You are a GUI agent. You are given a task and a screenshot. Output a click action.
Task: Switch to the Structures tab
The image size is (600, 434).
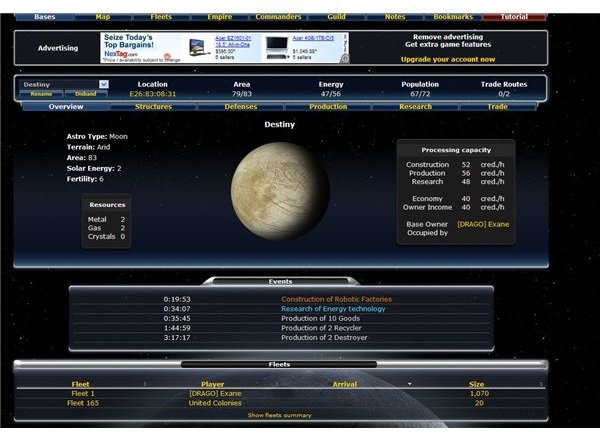click(153, 107)
